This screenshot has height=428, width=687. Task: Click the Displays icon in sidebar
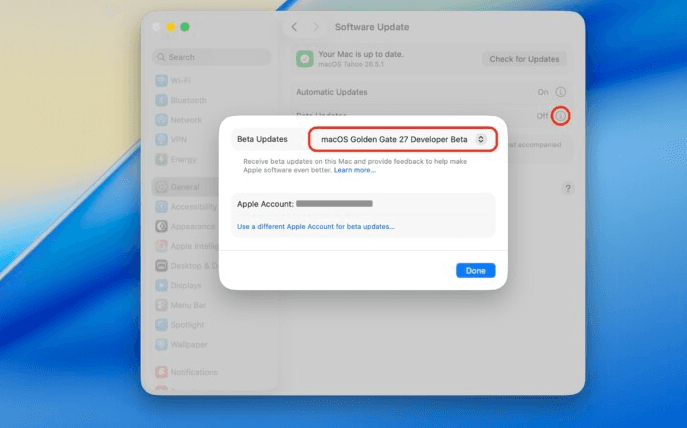(x=161, y=286)
